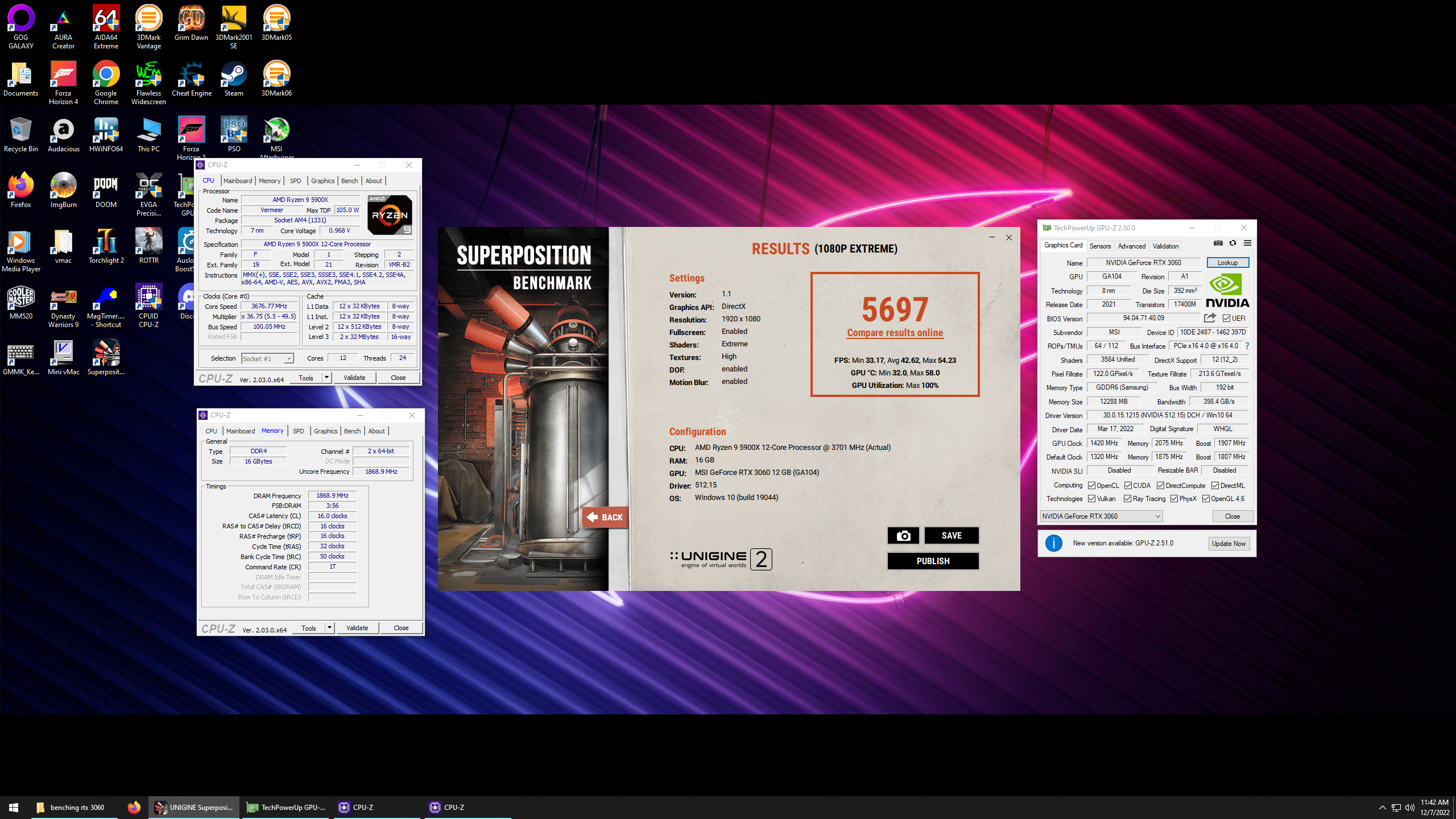The width and height of the screenshot is (1456, 819).
Task: Open Bench tab in upper CPU-Z window
Action: [349, 181]
